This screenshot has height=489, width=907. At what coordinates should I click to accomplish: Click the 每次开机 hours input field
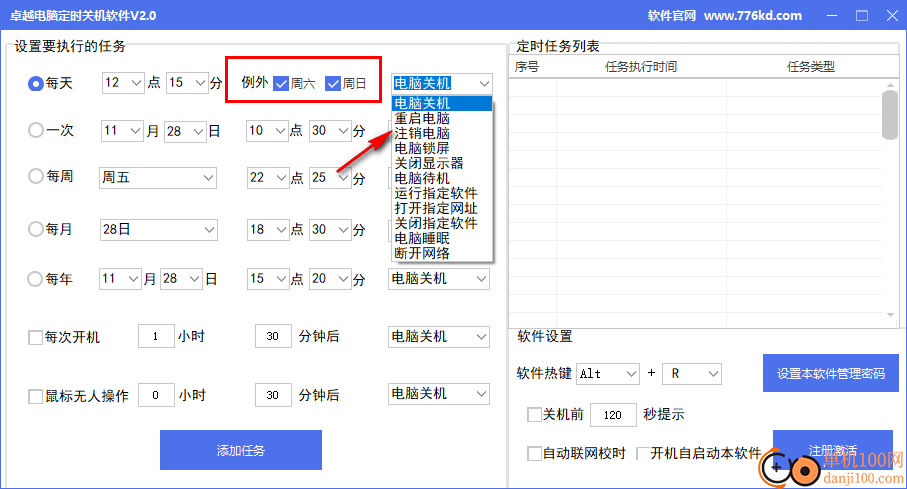point(156,336)
